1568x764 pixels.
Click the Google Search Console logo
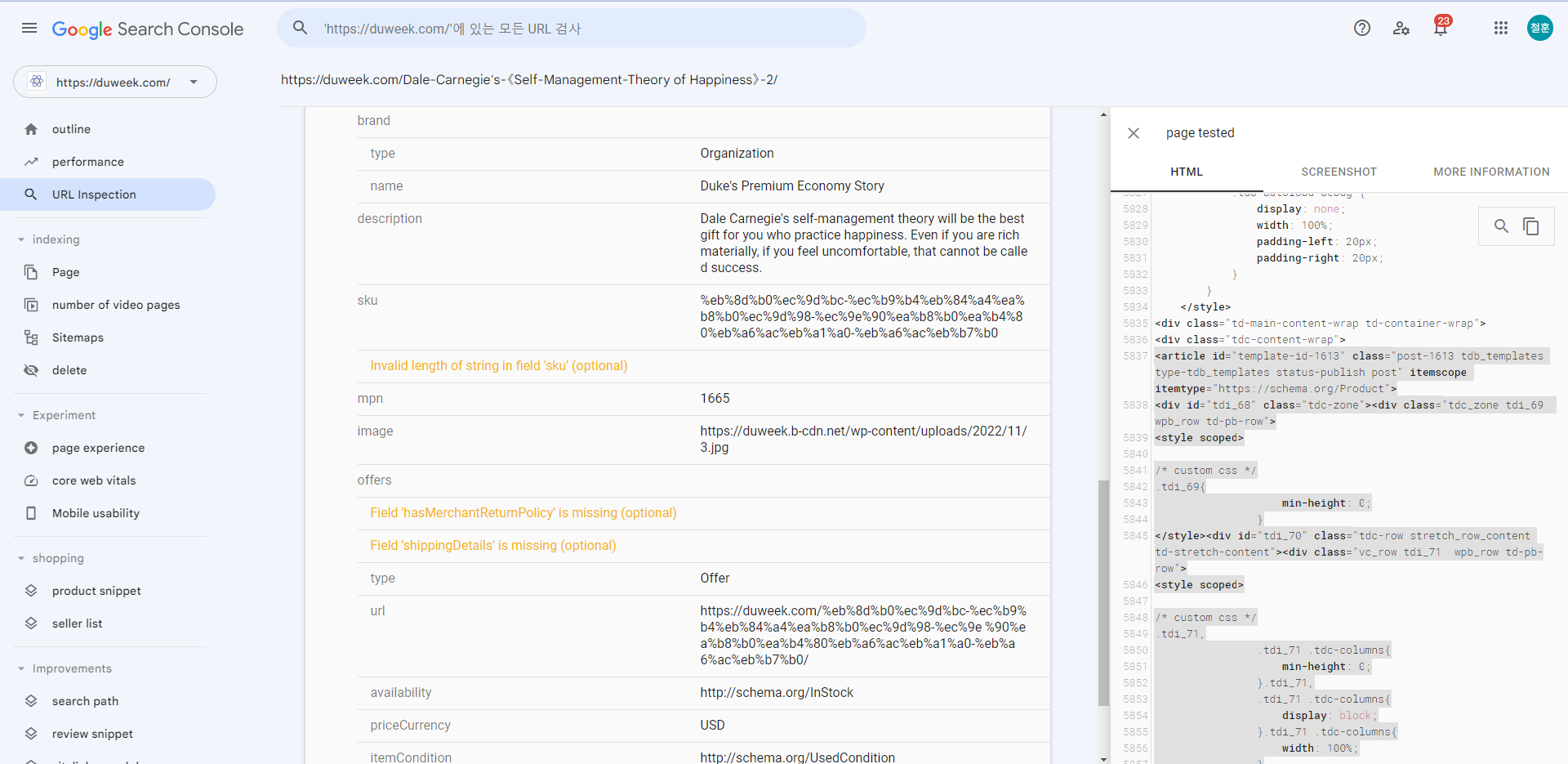point(148,29)
